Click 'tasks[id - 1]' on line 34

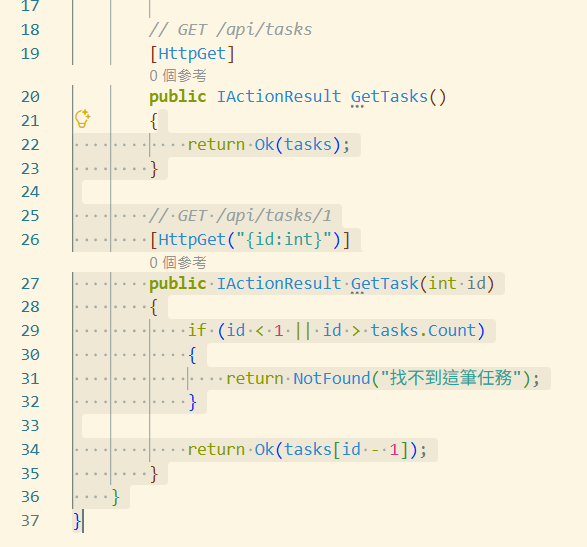[346, 450]
